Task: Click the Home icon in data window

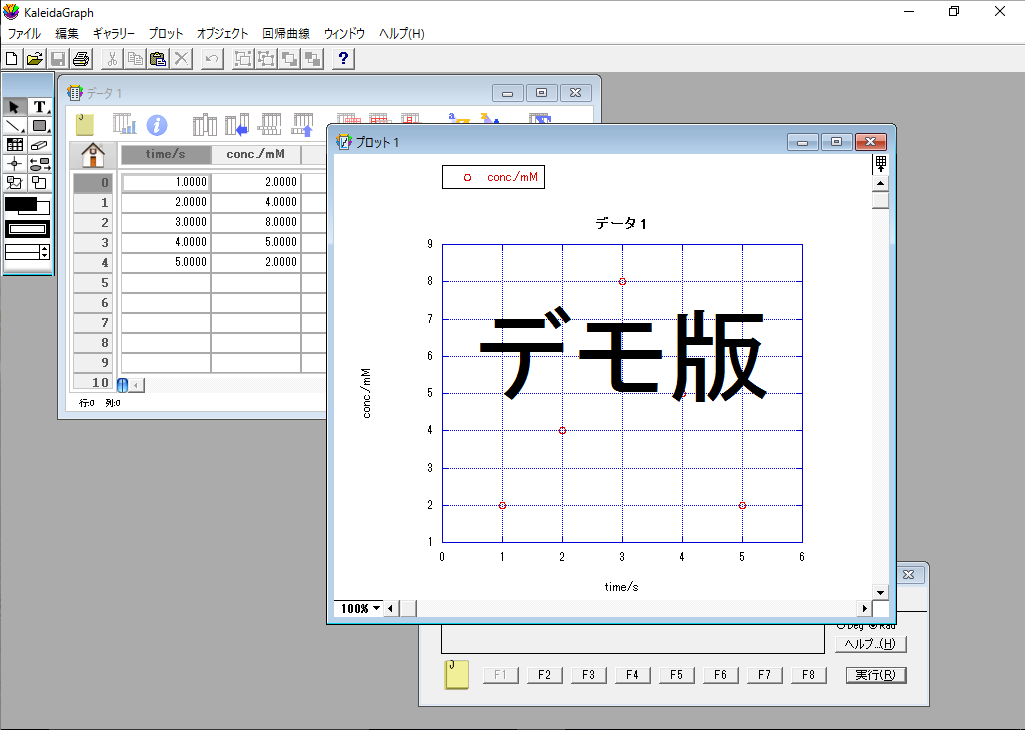Action: click(92, 155)
